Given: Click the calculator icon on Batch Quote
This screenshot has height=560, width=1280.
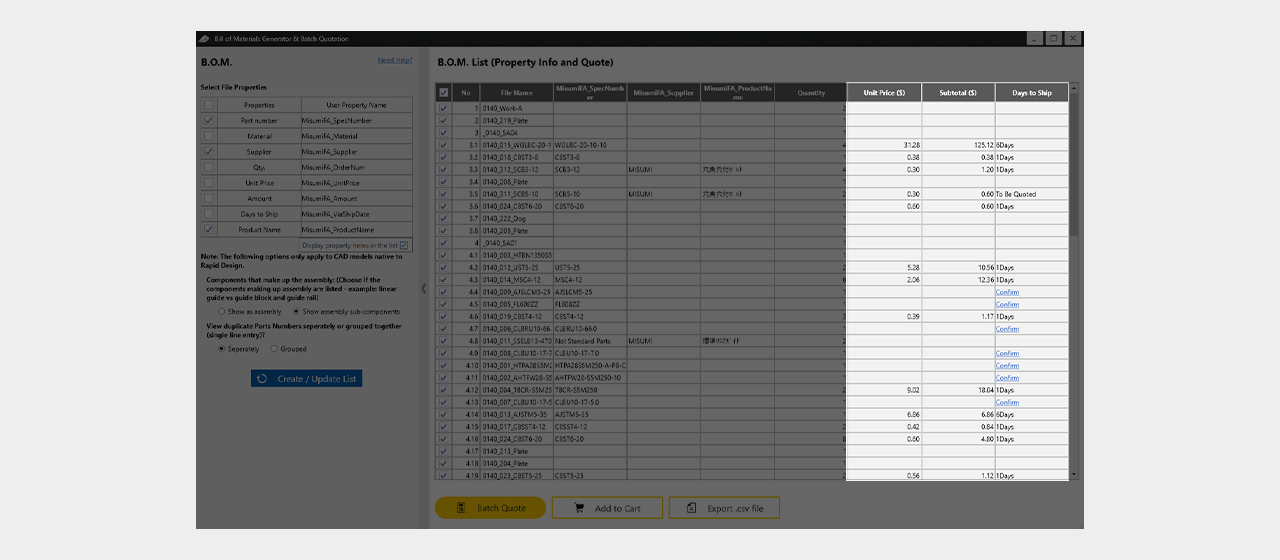Looking at the screenshot, I should [x=460, y=508].
